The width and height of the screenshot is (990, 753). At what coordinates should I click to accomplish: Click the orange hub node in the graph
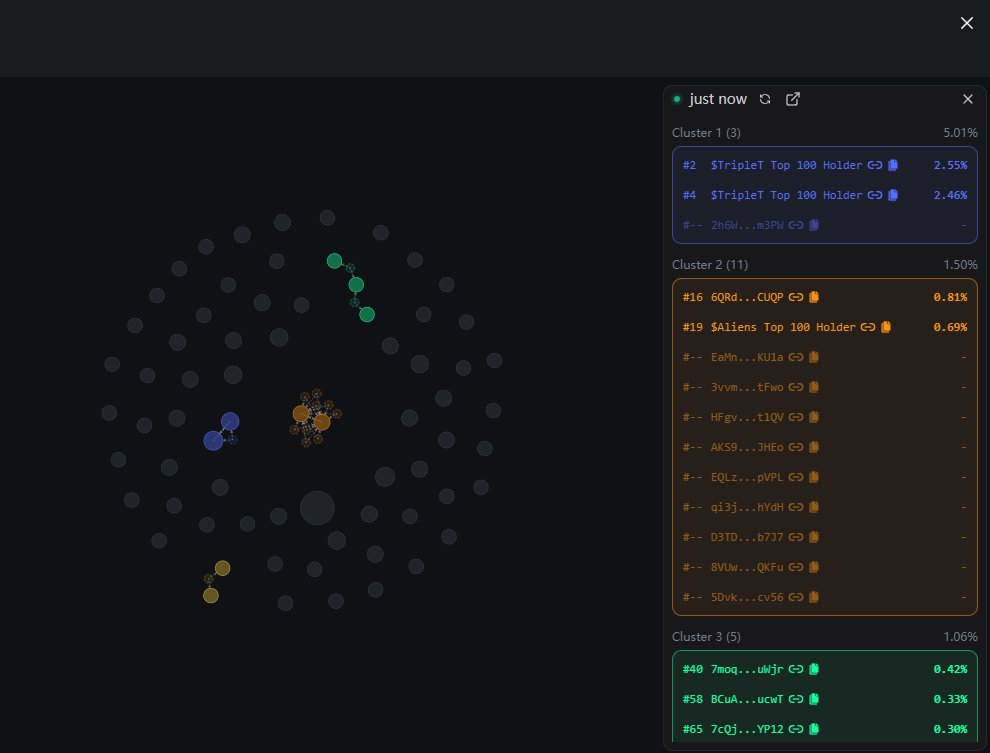click(301, 412)
